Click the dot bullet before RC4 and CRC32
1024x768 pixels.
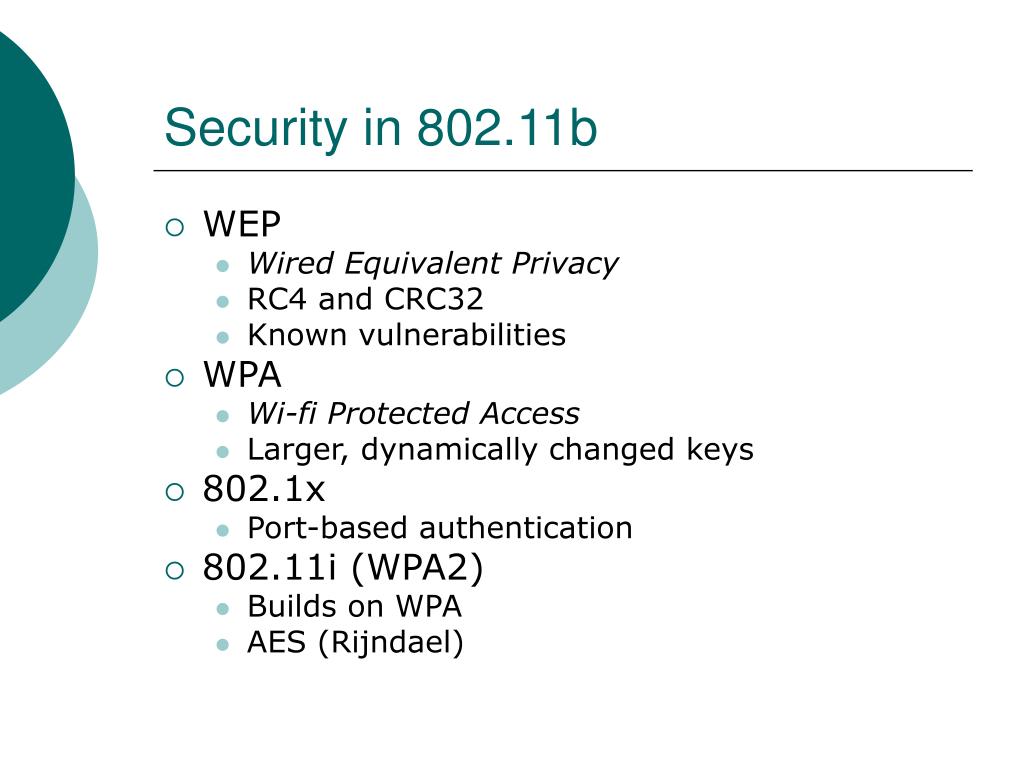coord(223,302)
